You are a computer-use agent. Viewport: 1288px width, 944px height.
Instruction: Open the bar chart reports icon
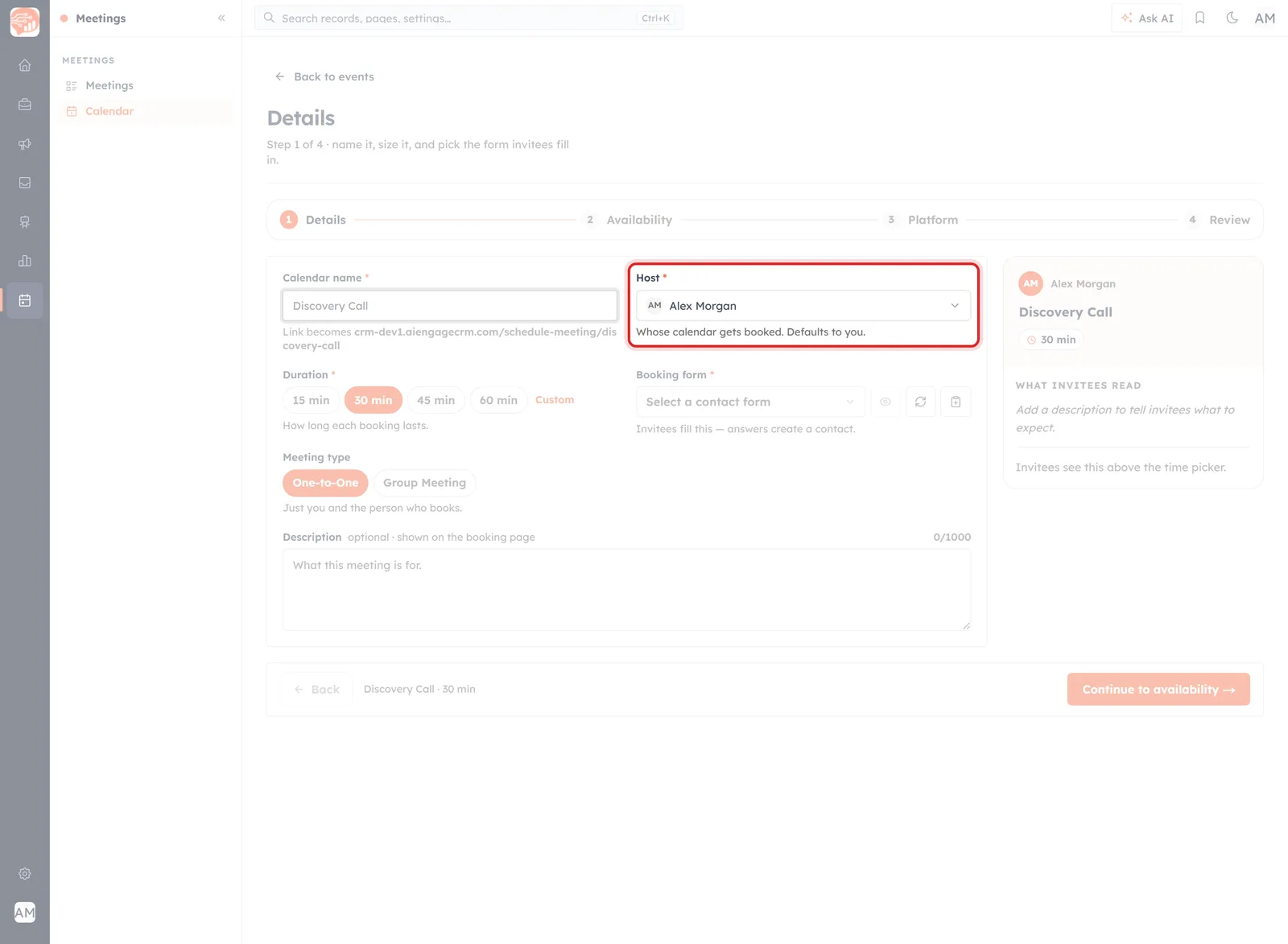25,261
